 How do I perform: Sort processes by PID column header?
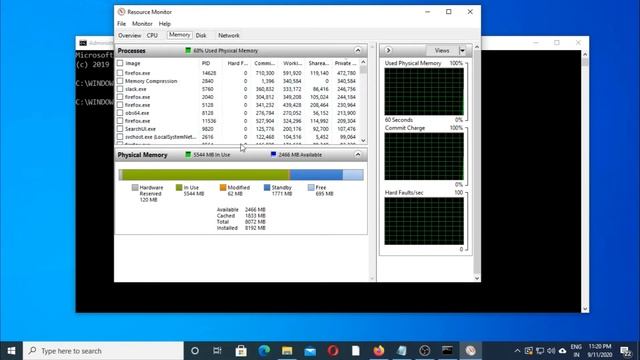pos(206,63)
